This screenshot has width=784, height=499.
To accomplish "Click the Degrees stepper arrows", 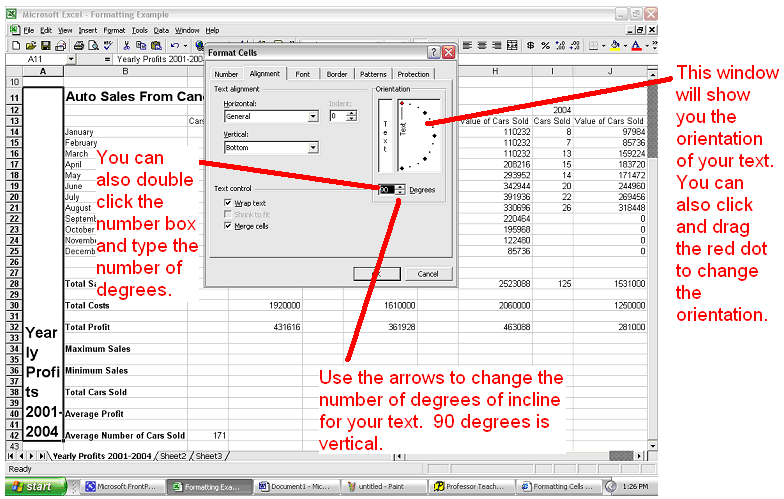I will click(400, 190).
